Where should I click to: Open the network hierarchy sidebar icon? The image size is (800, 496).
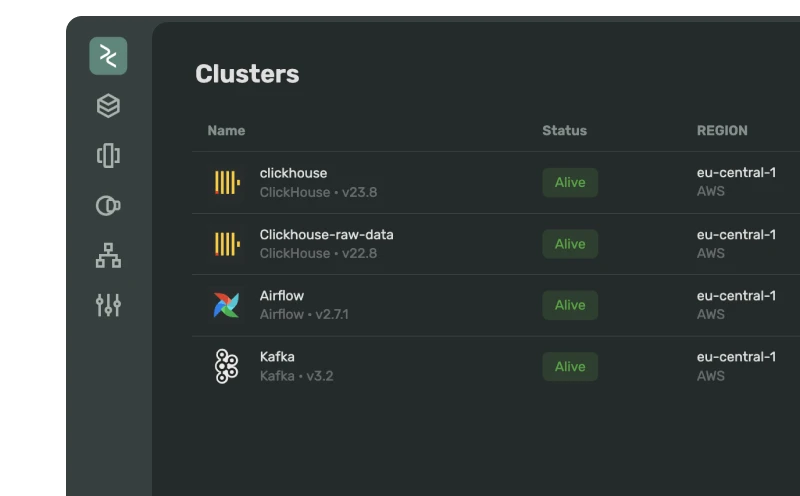point(108,255)
